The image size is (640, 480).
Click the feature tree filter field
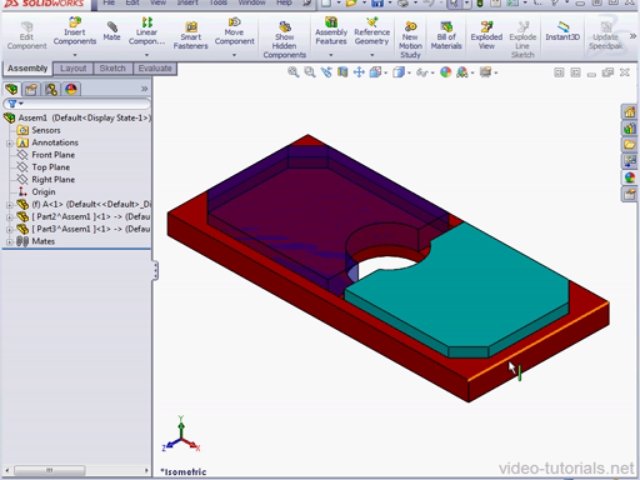[x=77, y=104]
